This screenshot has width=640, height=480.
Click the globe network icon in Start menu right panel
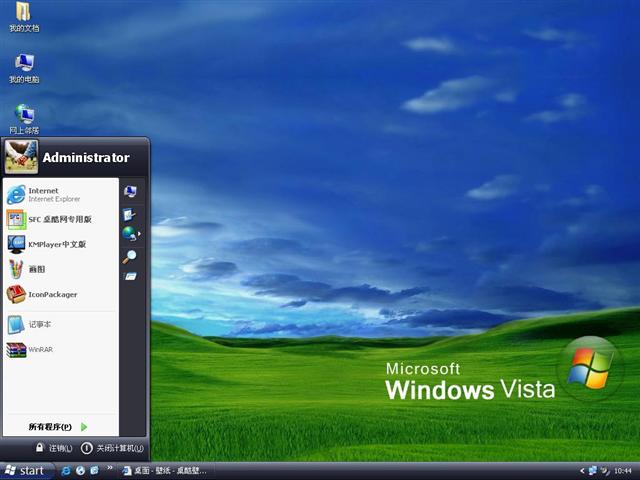(129, 233)
